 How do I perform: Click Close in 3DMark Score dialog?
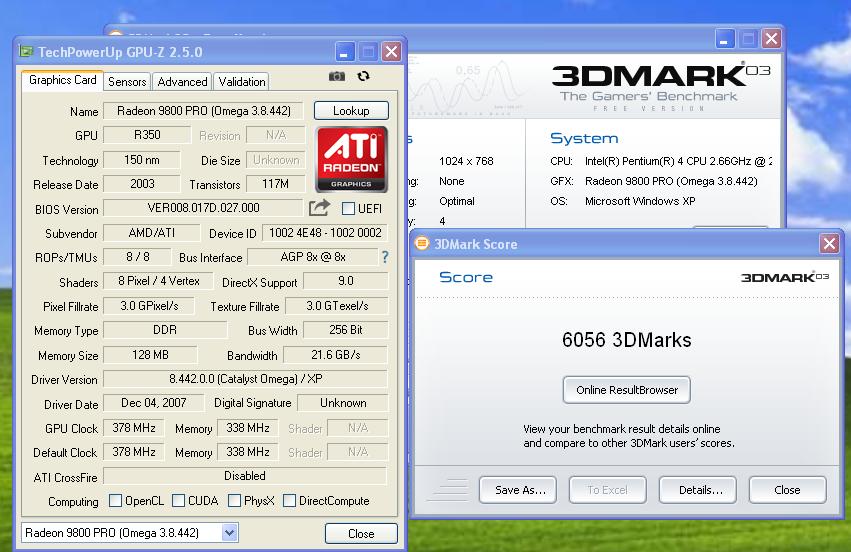(788, 490)
